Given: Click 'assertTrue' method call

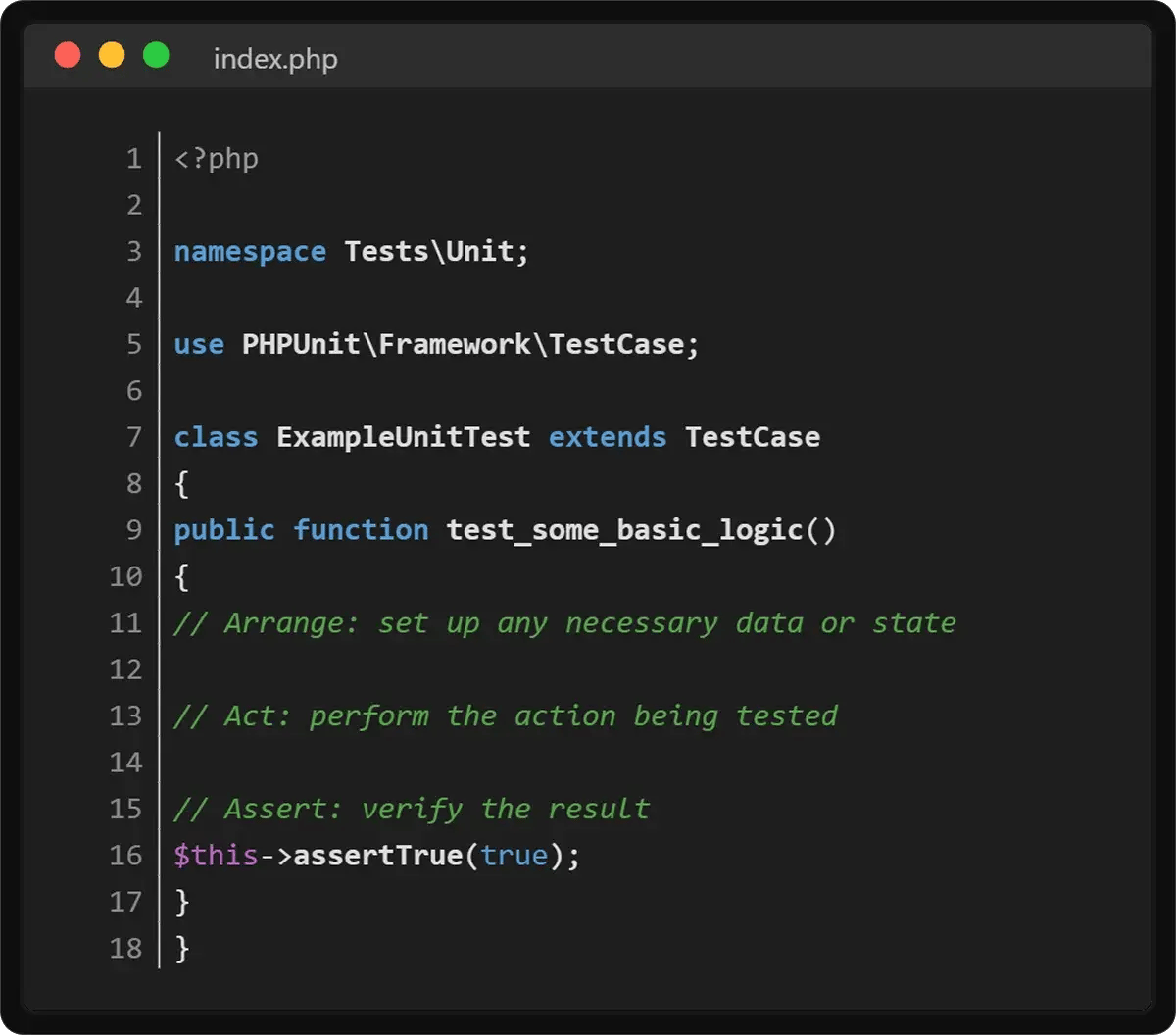Looking at the screenshot, I should [x=378, y=856].
